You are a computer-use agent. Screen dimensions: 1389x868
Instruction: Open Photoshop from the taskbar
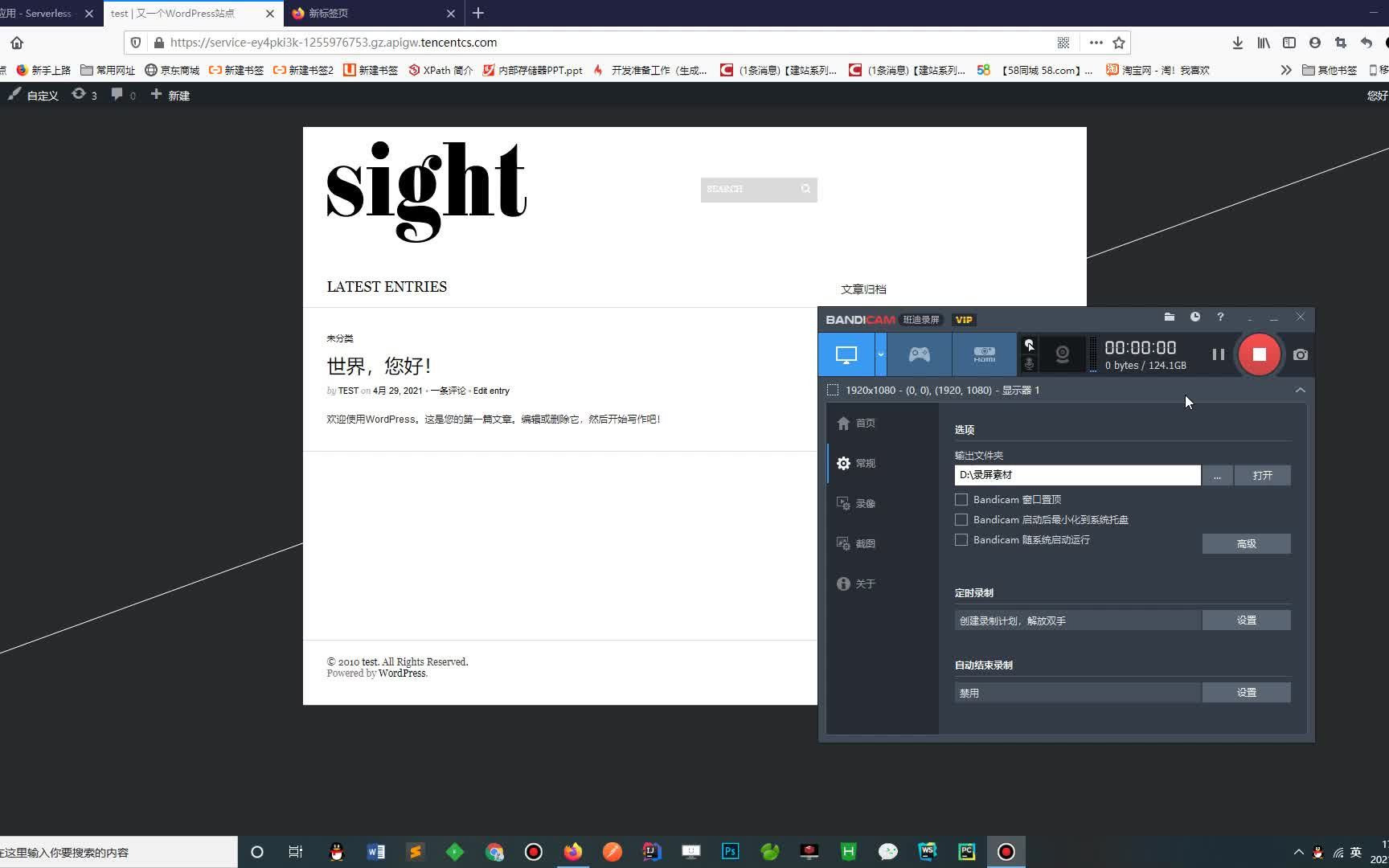click(730, 851)
